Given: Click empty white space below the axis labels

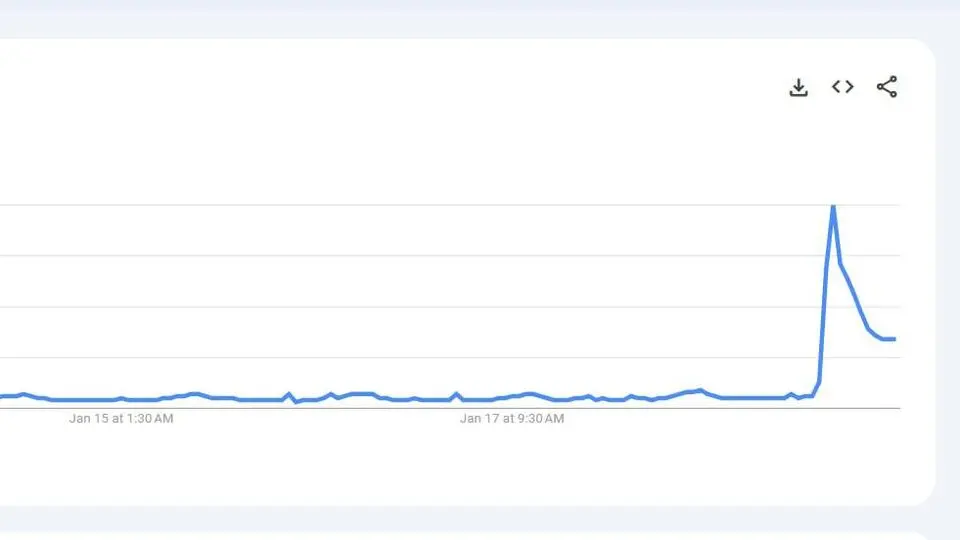Looking at the screenshot, I should (450, 465).
